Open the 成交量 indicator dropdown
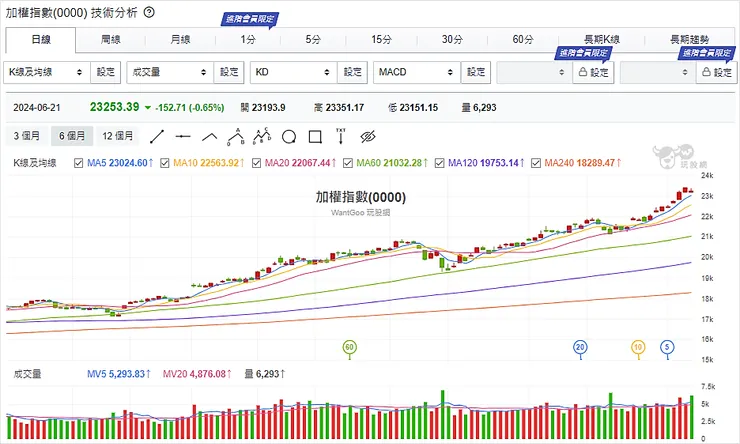Image resolution: width=740 pixels, height=444 pixels. click(x=170, y=73)
